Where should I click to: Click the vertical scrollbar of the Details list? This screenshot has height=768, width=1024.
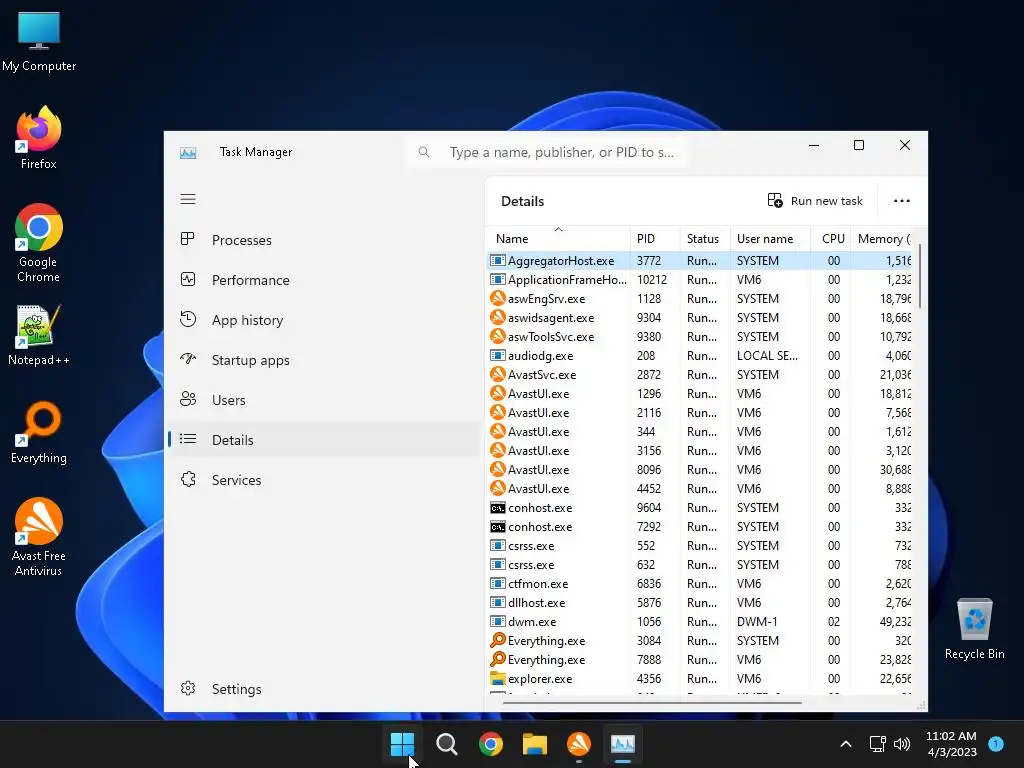[920, 276]
